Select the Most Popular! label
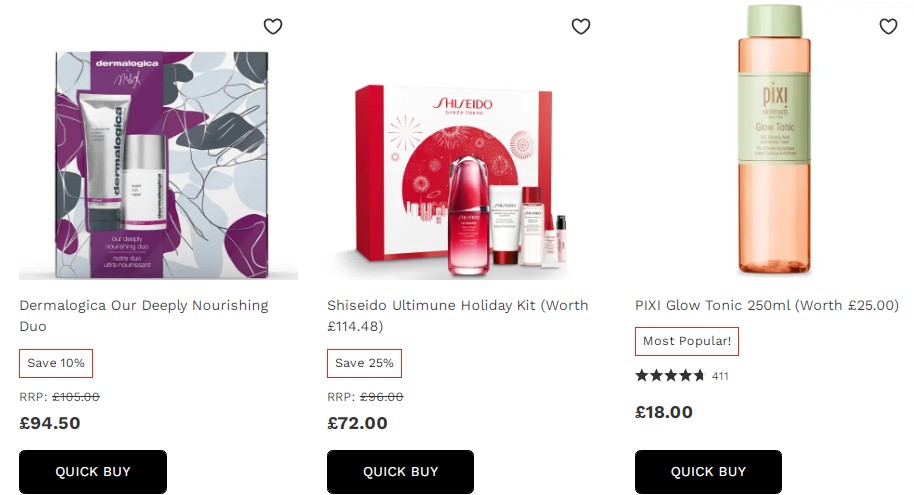914x495 pixels. (687, 341)
